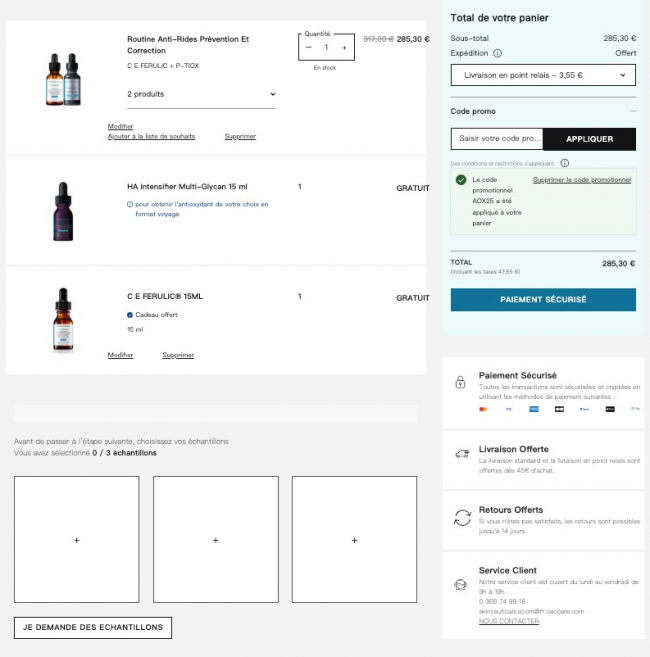The width and height of the screenshot is (650, 657).
Task: Focus the promo code input field
Action: coord(497,139)
